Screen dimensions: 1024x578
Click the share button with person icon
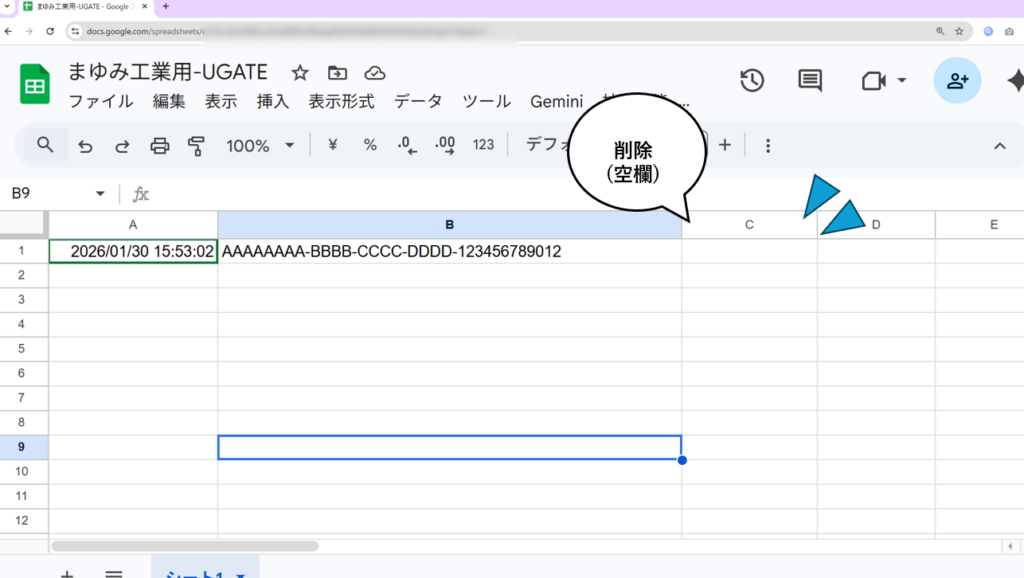(x=957, y=81)
